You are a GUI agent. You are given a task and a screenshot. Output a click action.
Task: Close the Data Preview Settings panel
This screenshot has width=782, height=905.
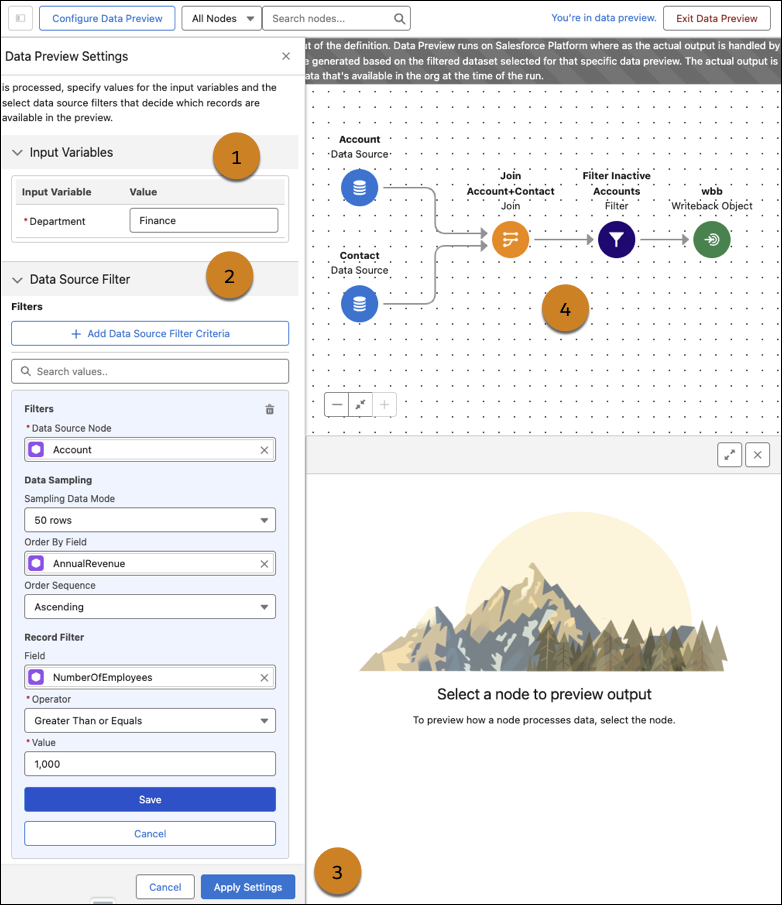(x=286, y=56)
